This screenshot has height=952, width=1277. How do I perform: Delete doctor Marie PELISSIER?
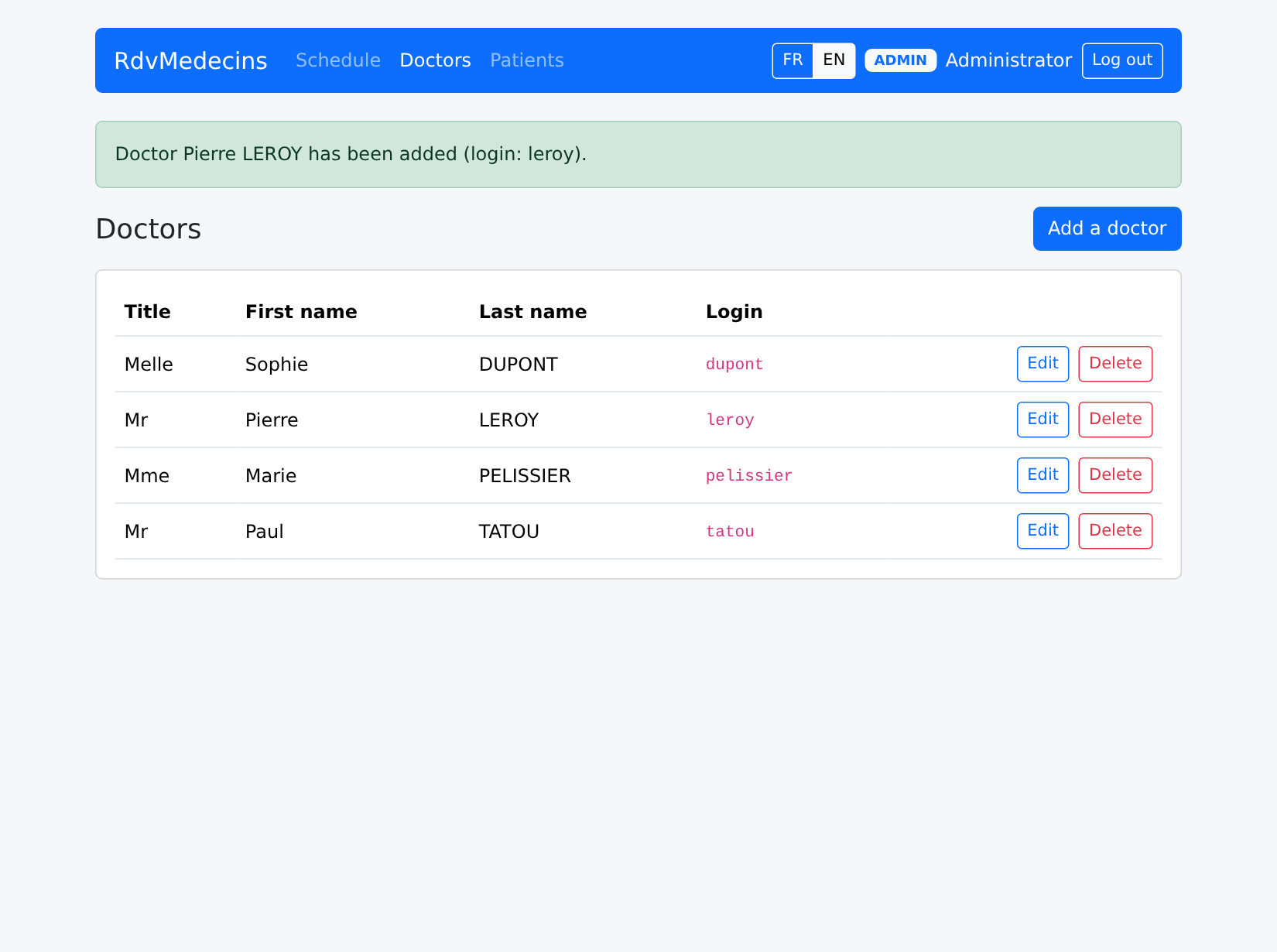(x=1115, y=475)
